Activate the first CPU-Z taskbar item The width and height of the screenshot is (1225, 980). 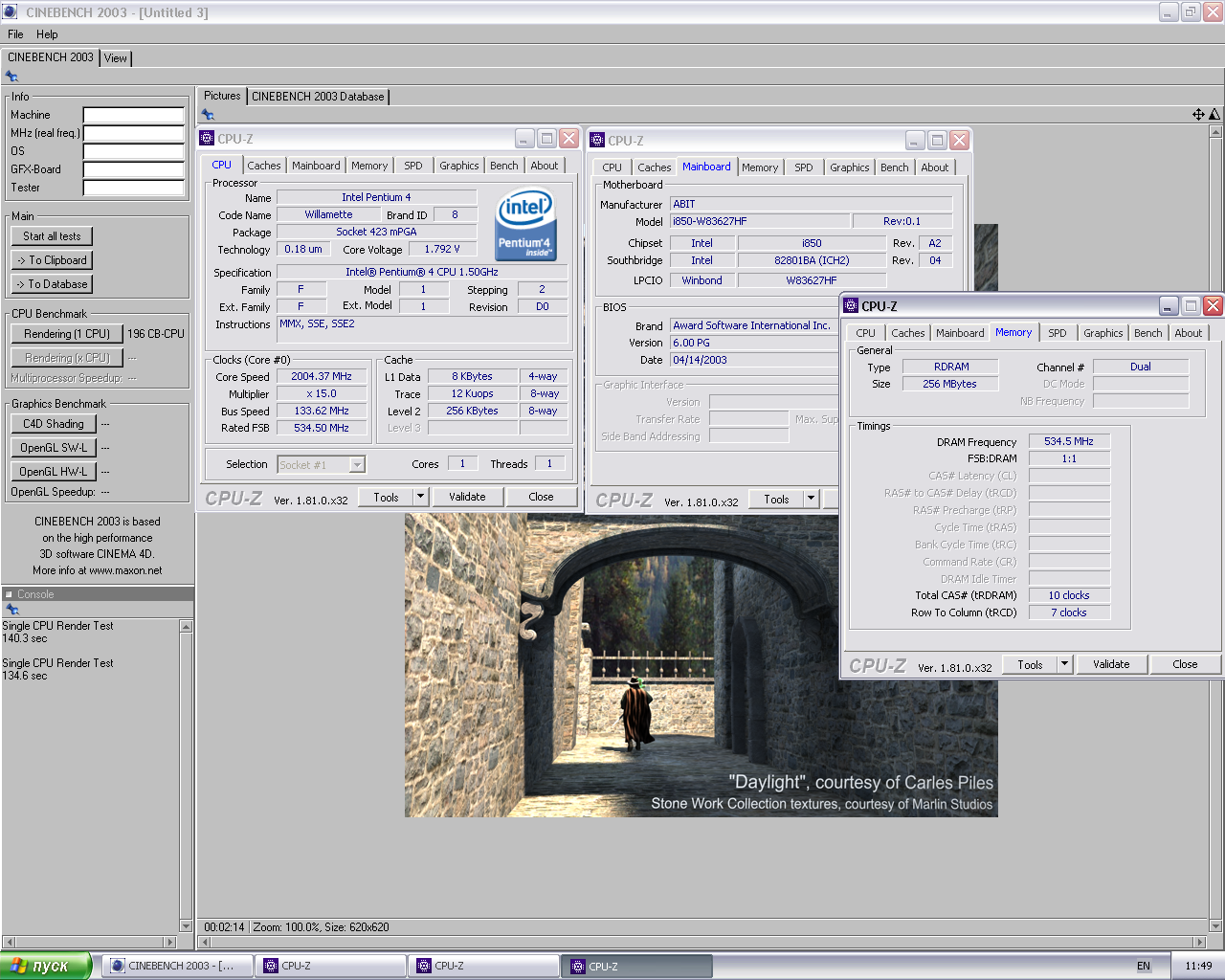331,966
